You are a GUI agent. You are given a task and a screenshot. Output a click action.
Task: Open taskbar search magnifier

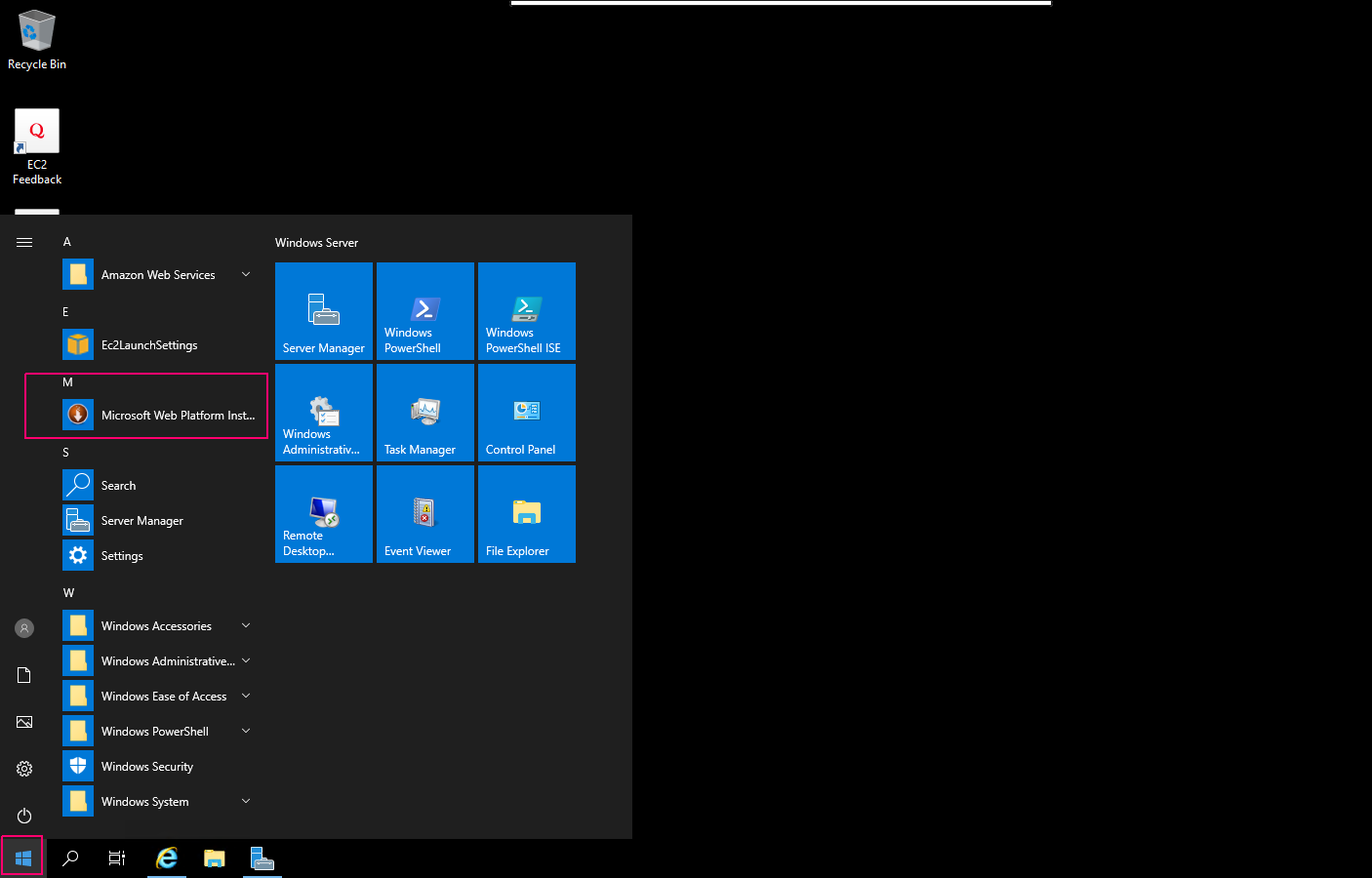coord(70,858)
